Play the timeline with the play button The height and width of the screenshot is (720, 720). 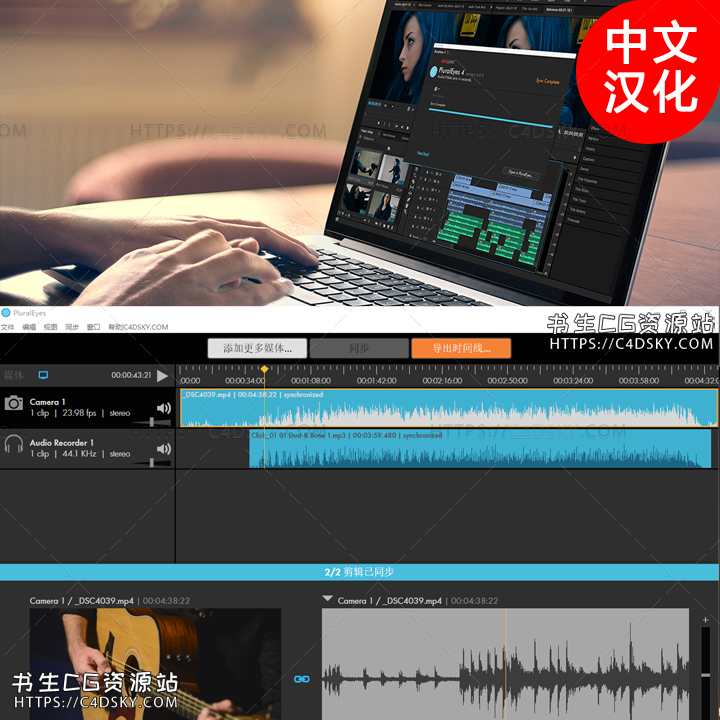click(162, 376)
